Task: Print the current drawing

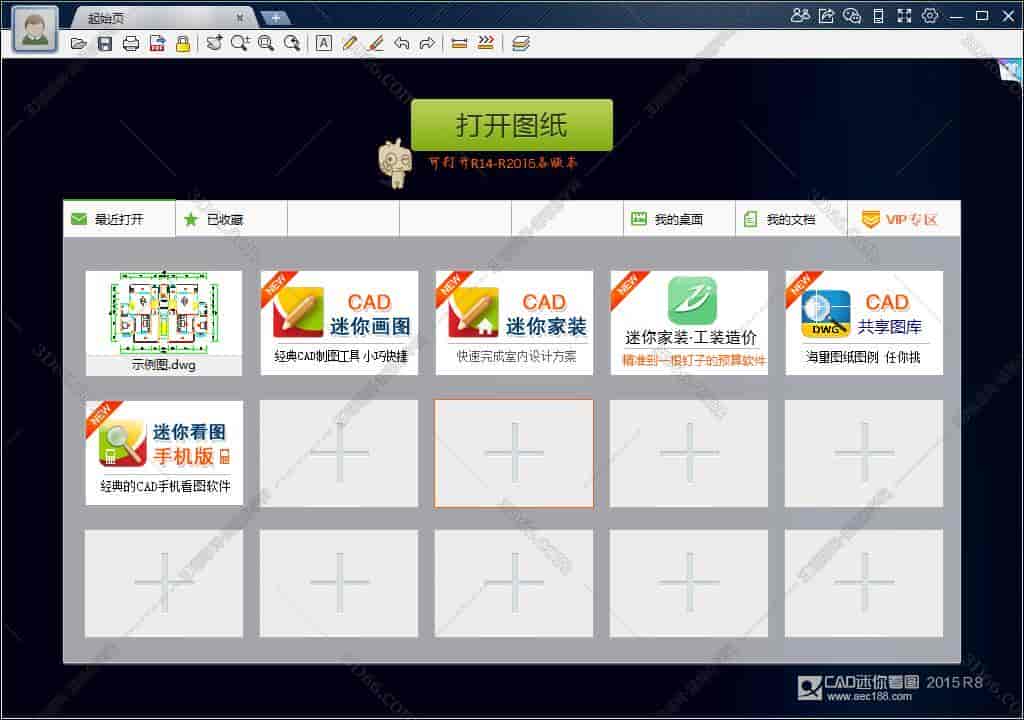Action: click(133, 43)
